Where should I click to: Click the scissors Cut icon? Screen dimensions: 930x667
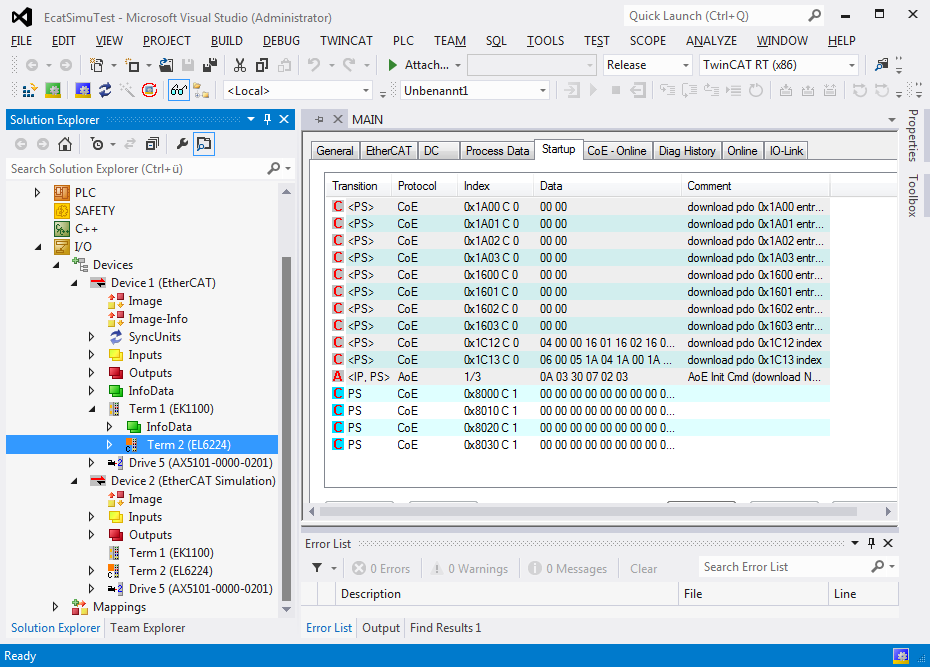[x=240, y=65]
